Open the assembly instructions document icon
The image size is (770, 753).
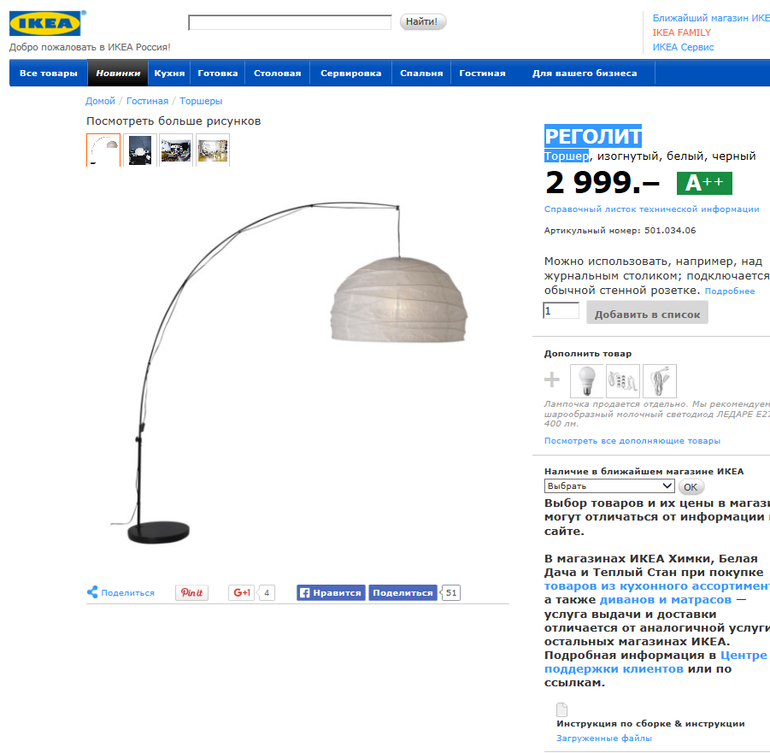point(562,709)
